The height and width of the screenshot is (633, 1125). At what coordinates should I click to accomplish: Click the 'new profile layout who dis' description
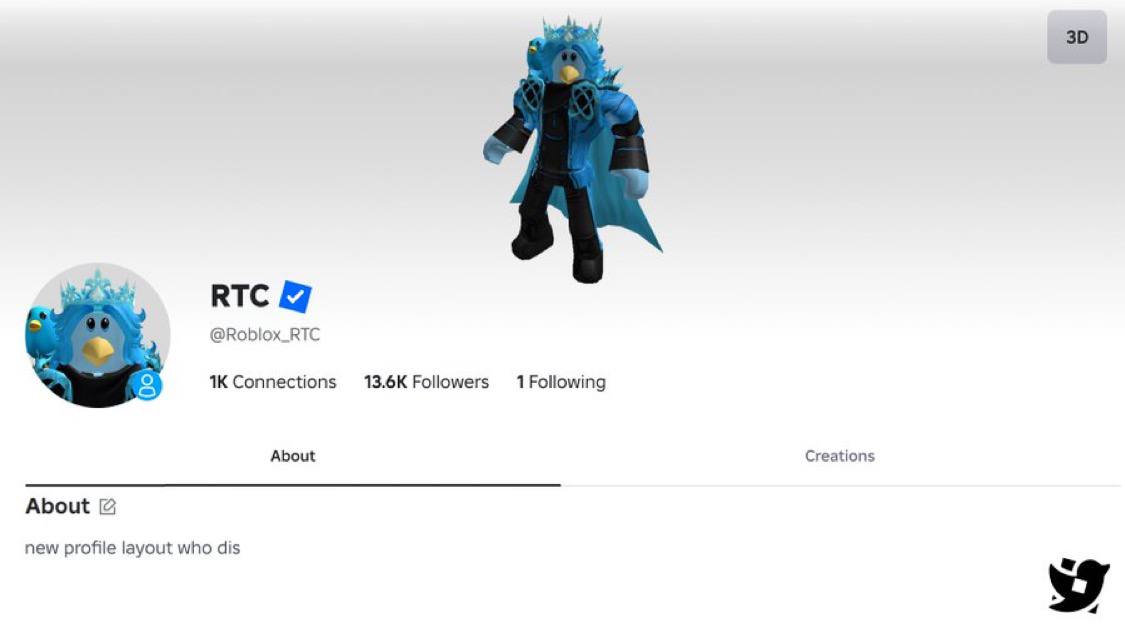coord(133,548)
